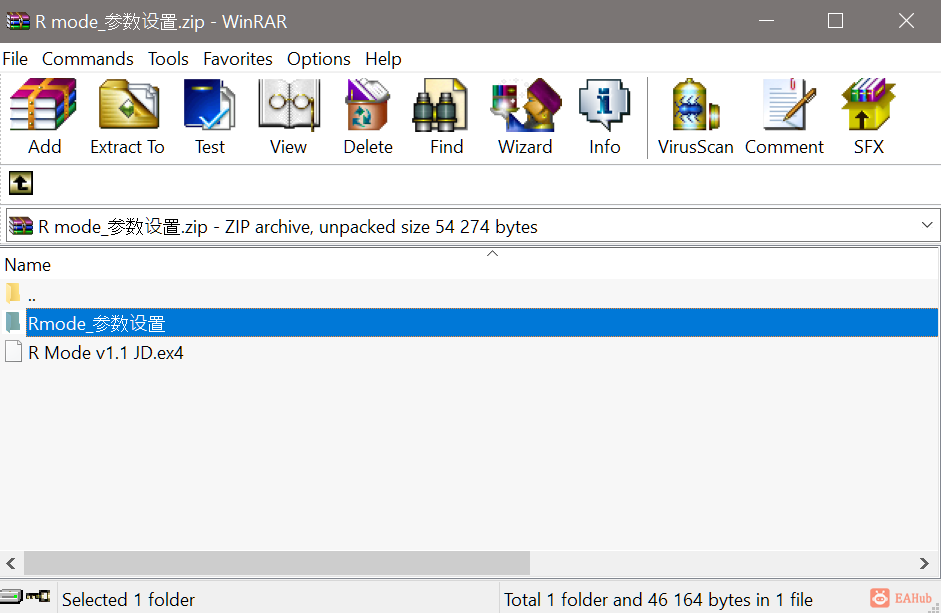
Task: Click the SFX toolbar icon
Action: click(868, 104)
